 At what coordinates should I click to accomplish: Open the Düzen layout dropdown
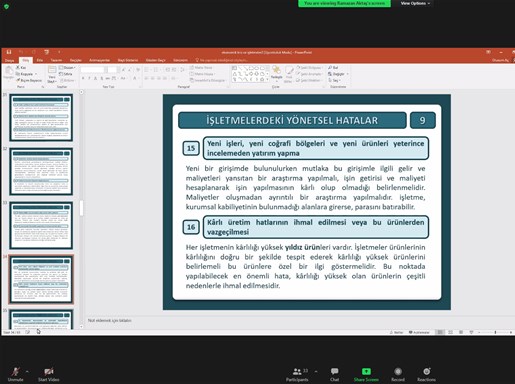pyautogui.click(x=67, y=68)
